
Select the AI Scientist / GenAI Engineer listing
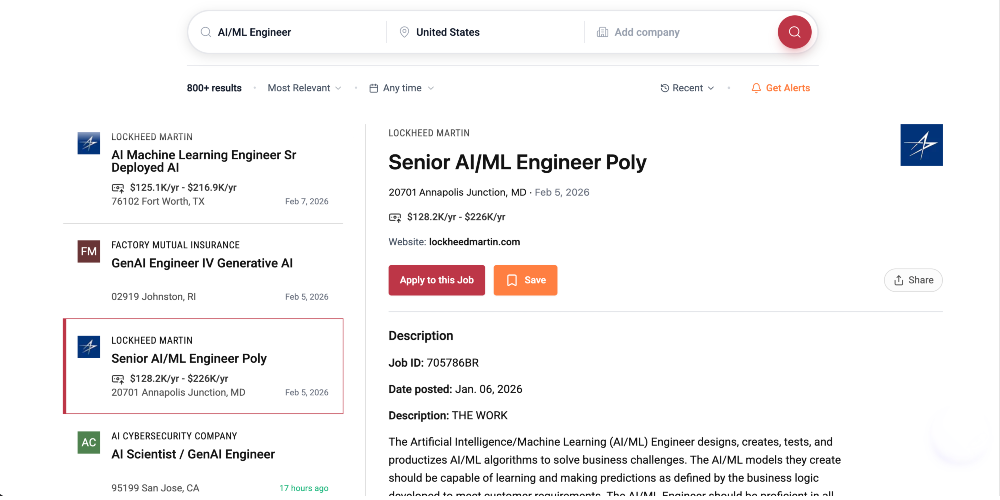[193, 454]
